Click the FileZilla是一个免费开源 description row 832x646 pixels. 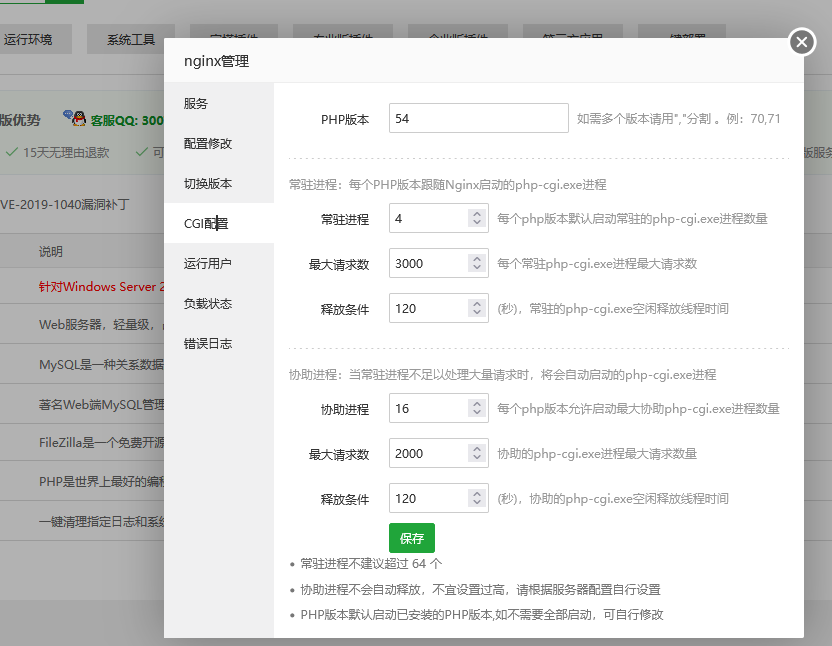tap(101, 443)
